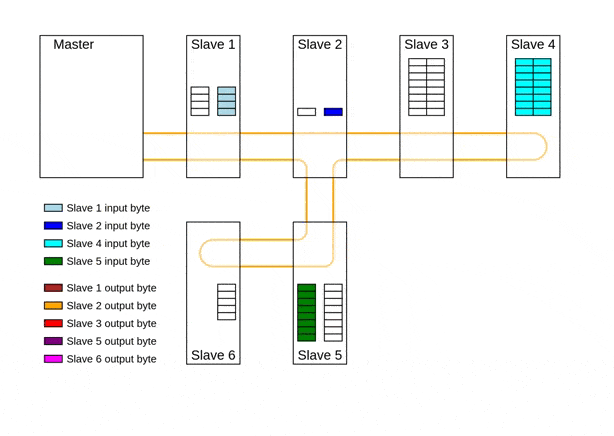Click the magenta Slave 6 output byte swatch
The image size is (614, 436).
(53, 358)
